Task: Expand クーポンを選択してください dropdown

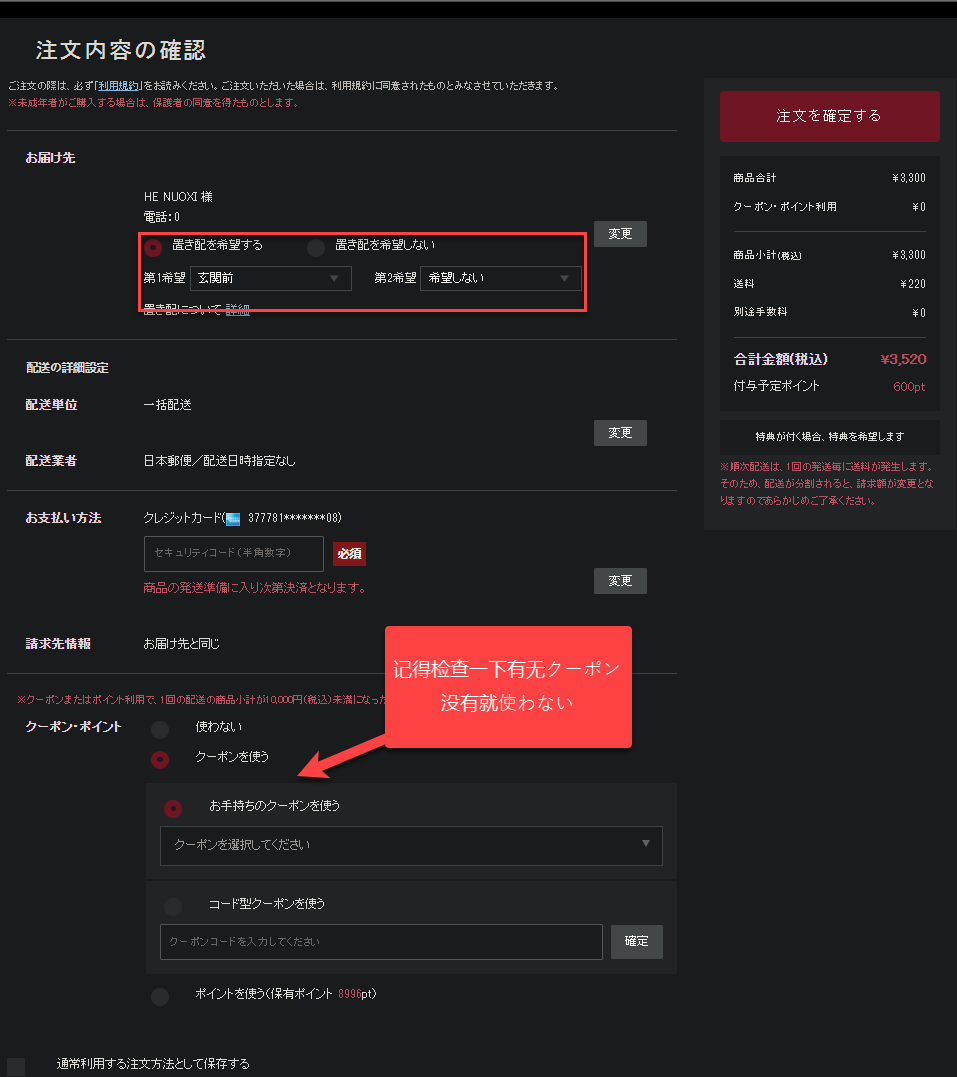Action: click(411, 846)
